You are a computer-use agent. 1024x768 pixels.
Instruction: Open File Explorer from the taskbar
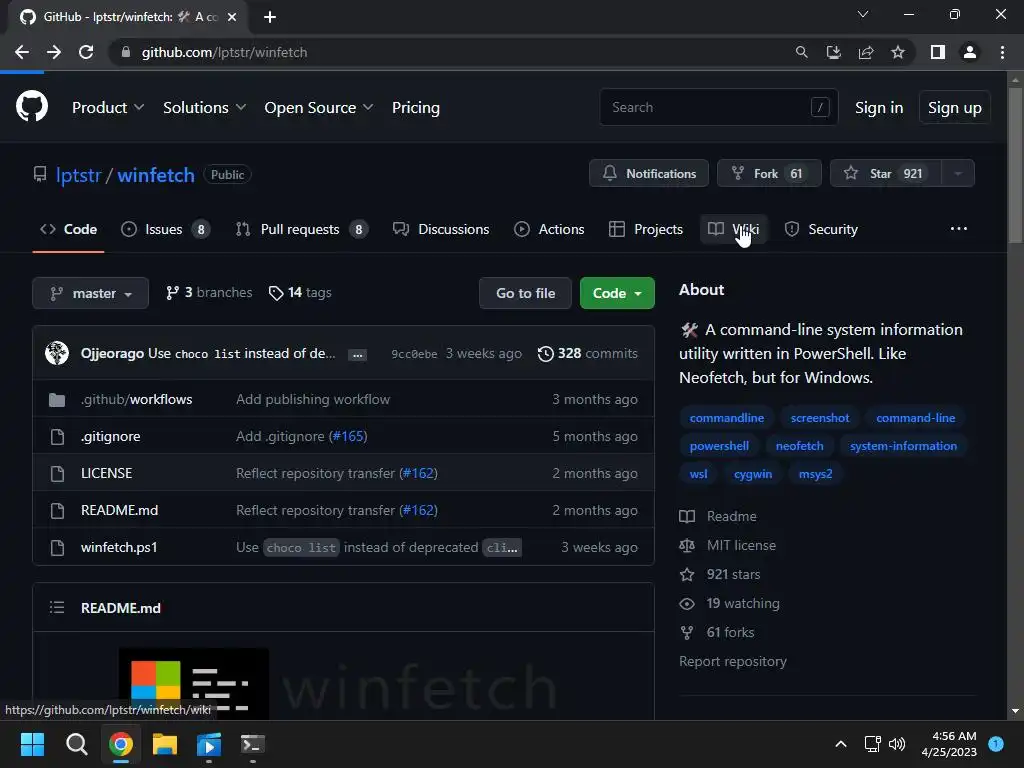coord(165,744)
